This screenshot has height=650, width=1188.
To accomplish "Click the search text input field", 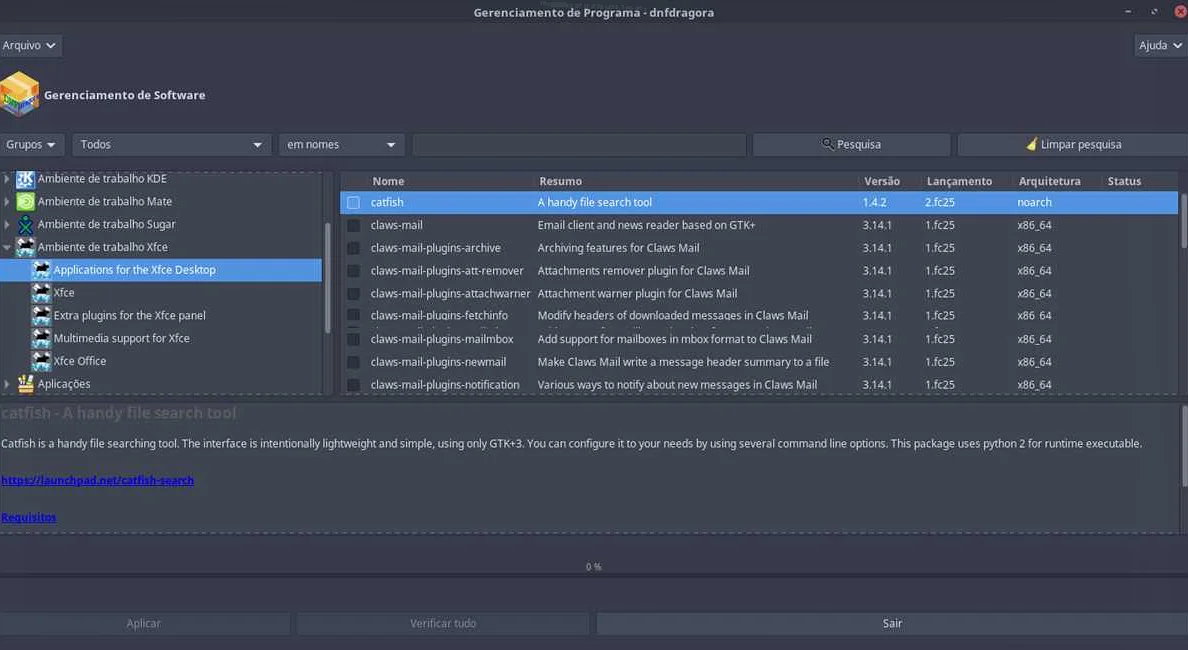I will (579, 144).
